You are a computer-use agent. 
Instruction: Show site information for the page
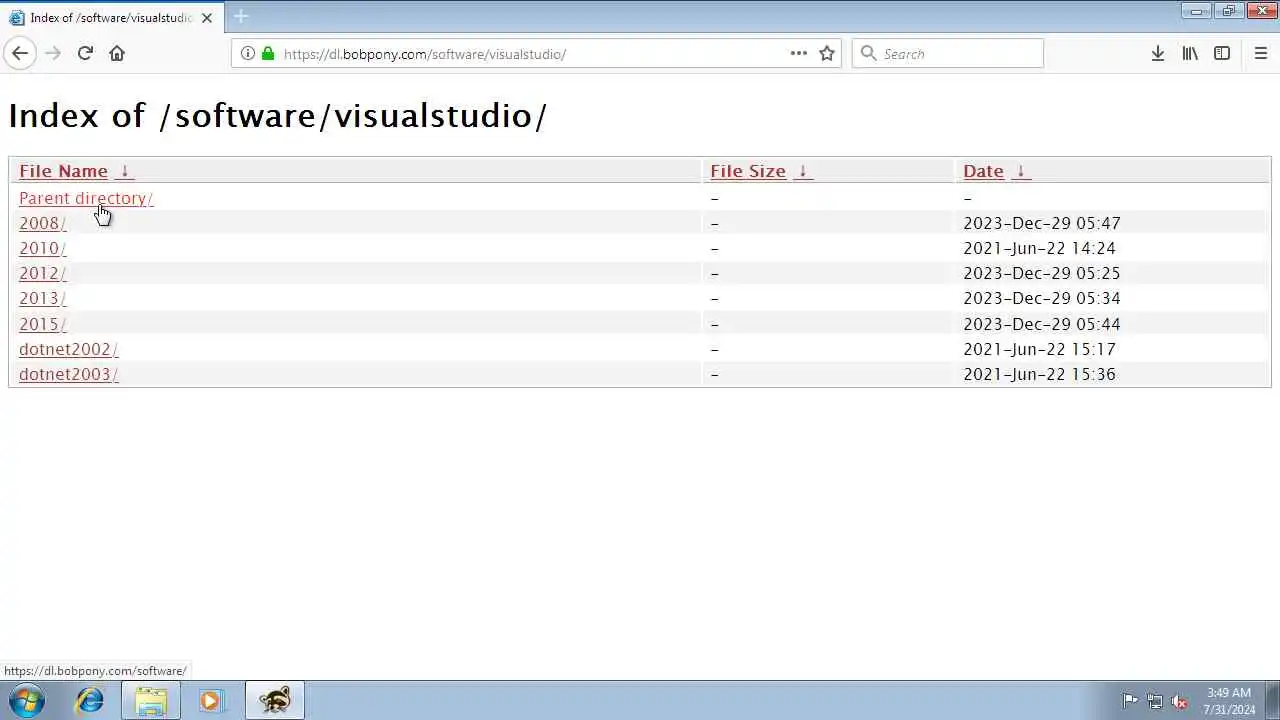click(247, 53)
